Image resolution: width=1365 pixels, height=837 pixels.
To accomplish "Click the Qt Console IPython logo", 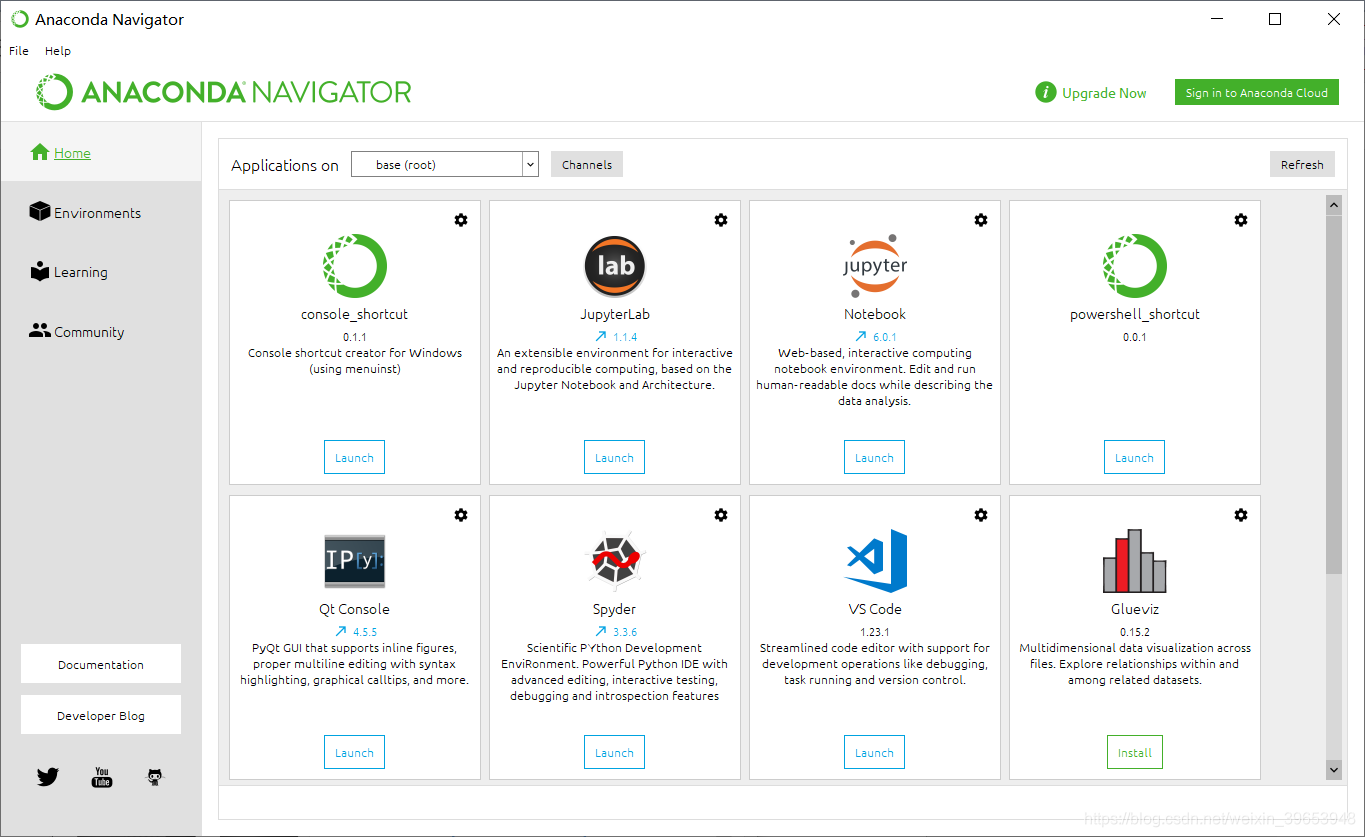I will (355, 561).
